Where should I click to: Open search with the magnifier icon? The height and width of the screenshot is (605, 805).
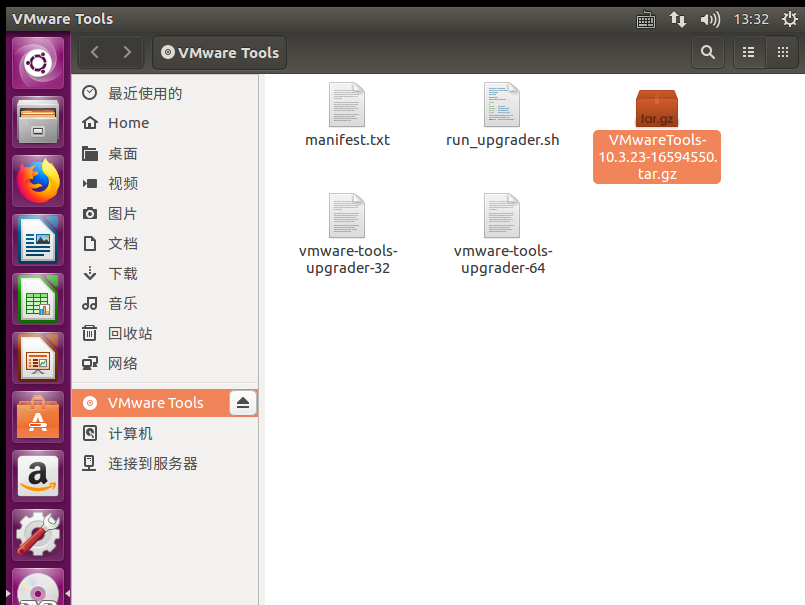pyautogui.click(x=707, y=52)
